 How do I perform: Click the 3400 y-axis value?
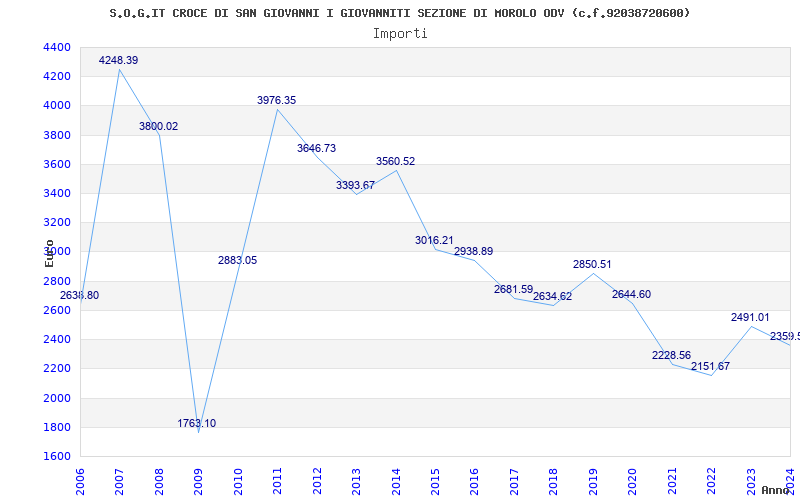[57, 193]
